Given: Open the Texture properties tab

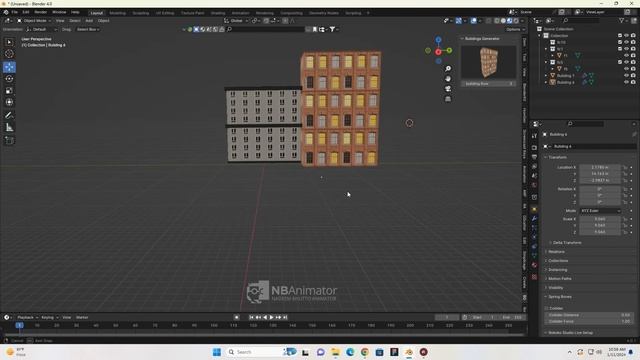Looking at the screenshot, I should (x=534, y=277).
